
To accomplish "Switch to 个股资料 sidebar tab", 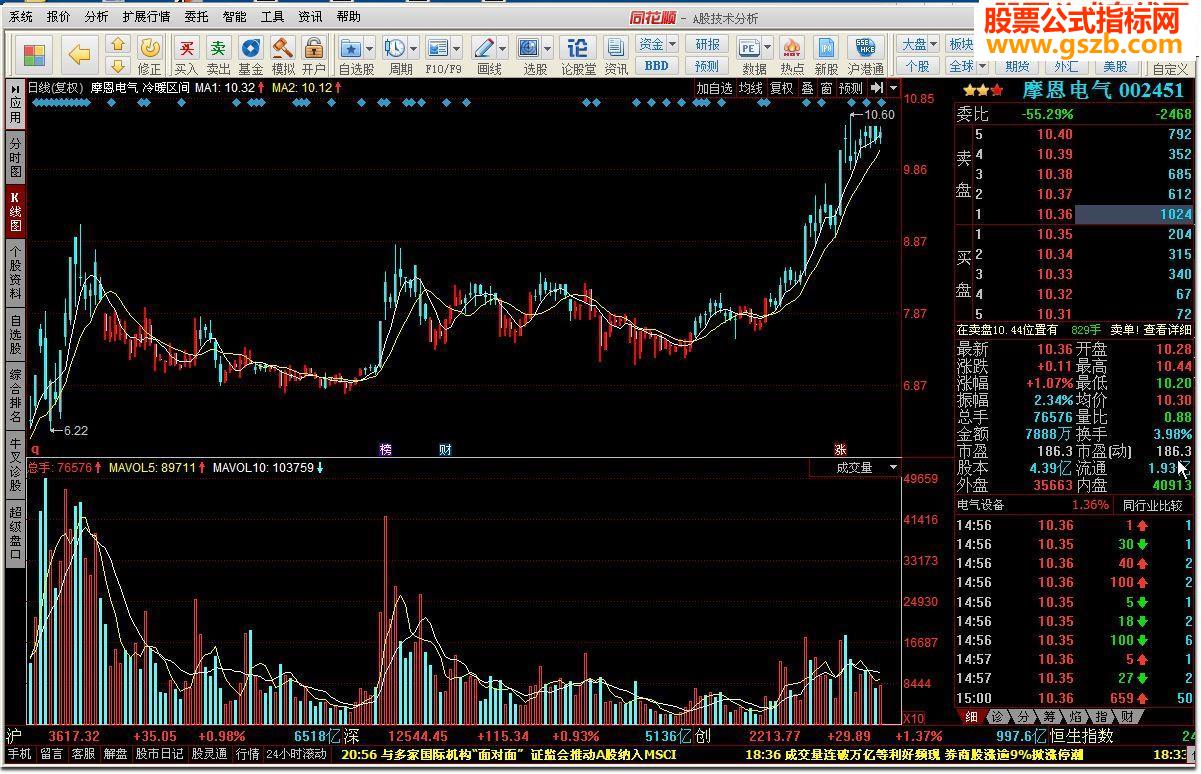I will tap(15, 272).
